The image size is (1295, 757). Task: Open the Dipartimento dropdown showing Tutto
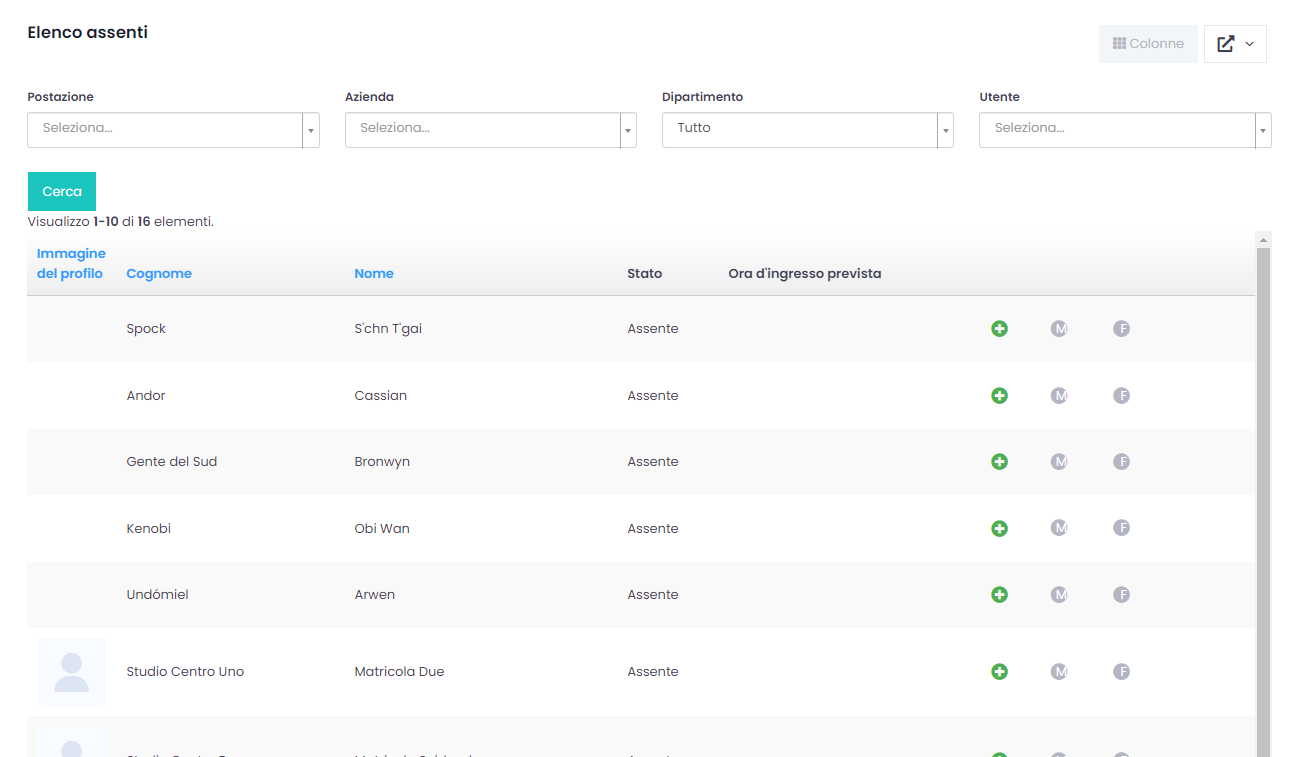pos(807,130)
